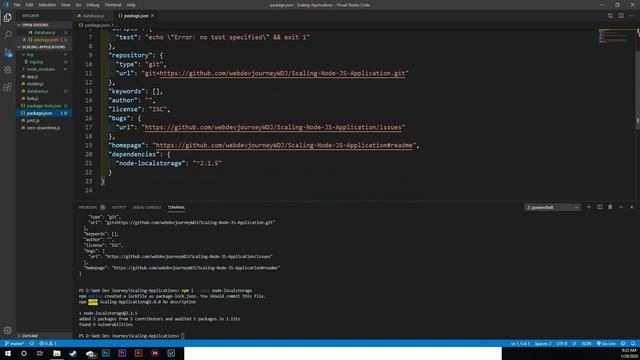The width and height of the screenshot is (640, 360).
Task: Open the Help menu
Action: click(x=131, y=5)
